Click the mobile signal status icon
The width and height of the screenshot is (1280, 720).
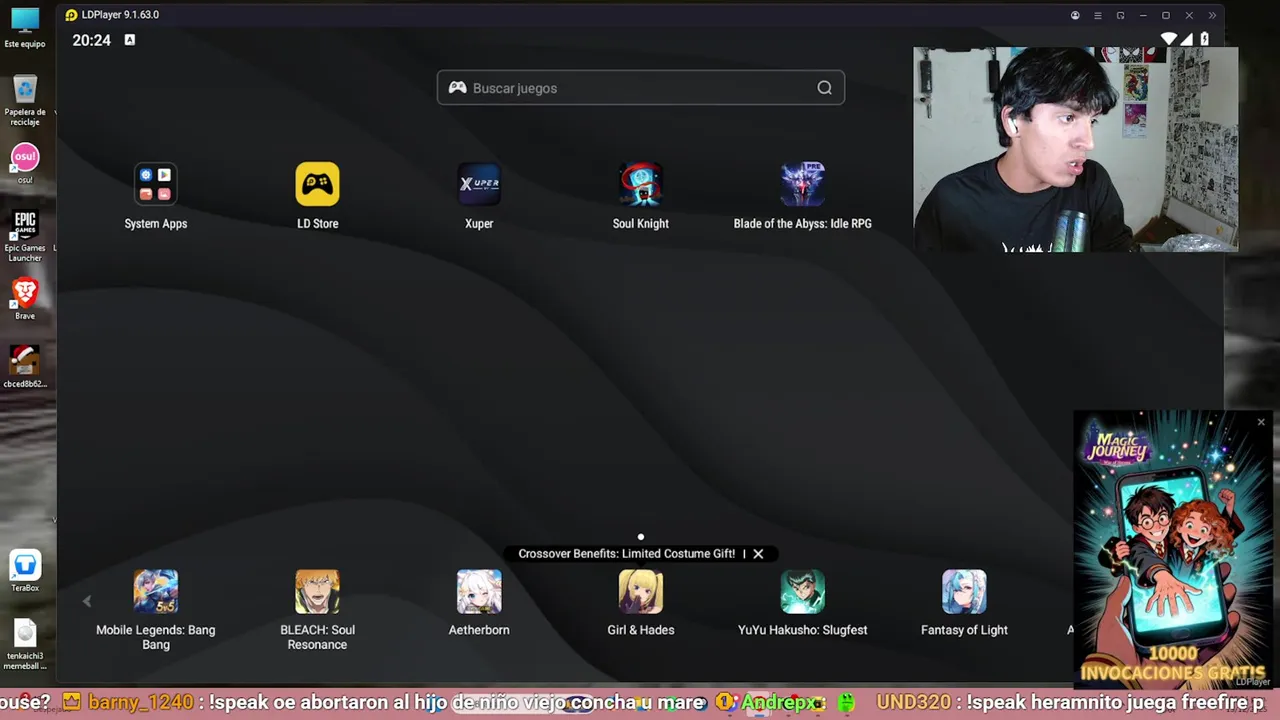[x=1187, y=39]
